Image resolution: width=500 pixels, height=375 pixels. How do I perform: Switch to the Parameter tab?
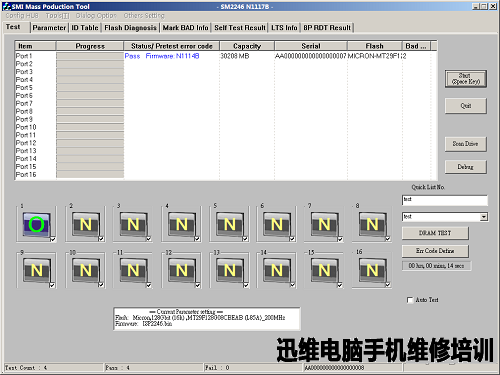[49, 28]
